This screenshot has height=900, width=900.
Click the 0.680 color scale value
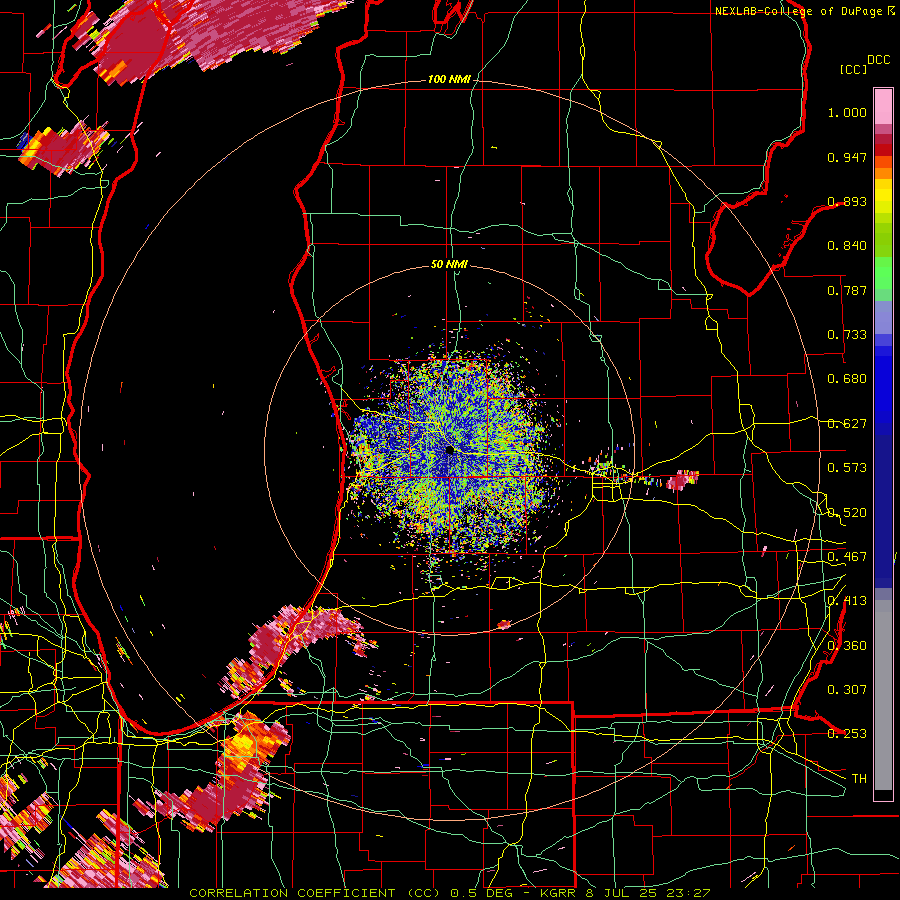(847, 379)
